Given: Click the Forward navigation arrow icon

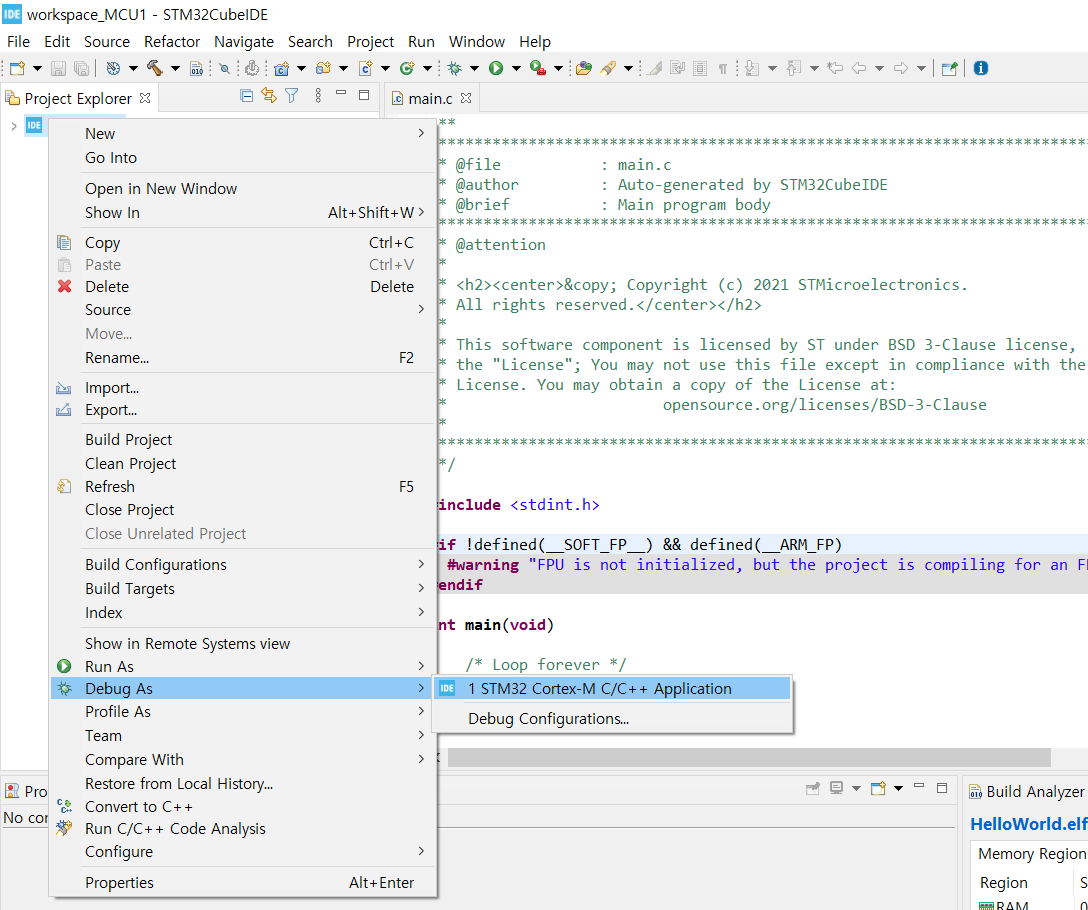Looking at the screenshot, I should pyautogui.click(x=901, y=68).
